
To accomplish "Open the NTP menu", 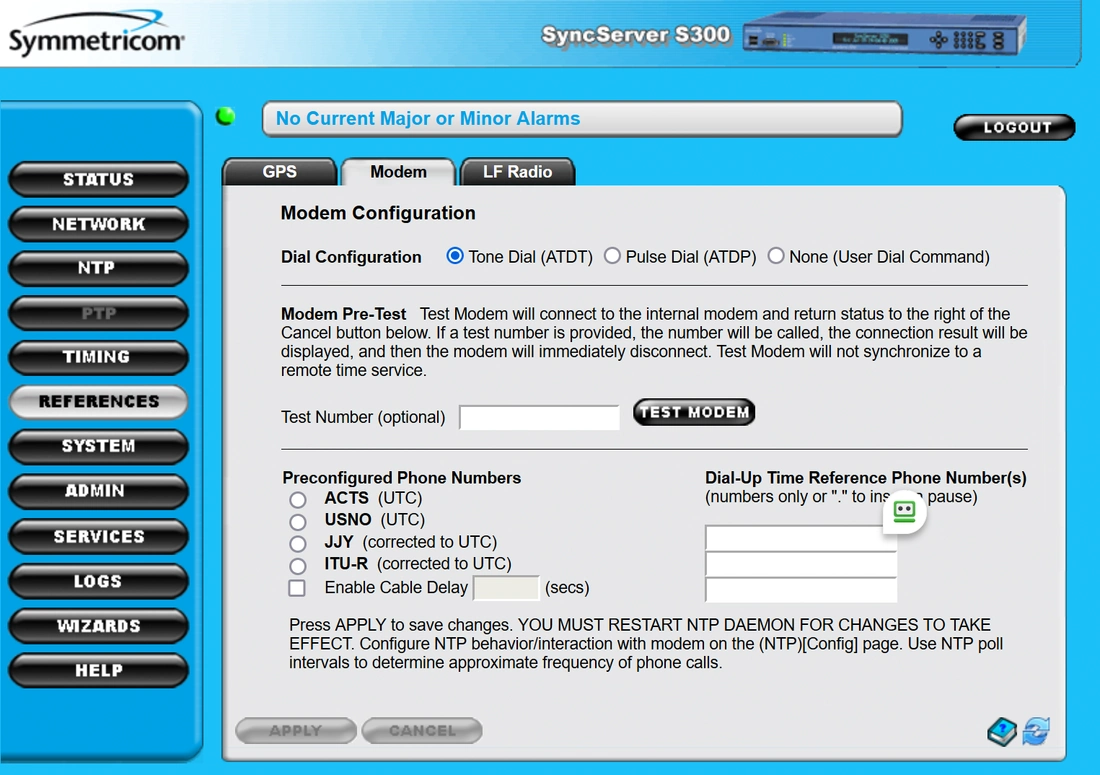I will tap(98, 268).
